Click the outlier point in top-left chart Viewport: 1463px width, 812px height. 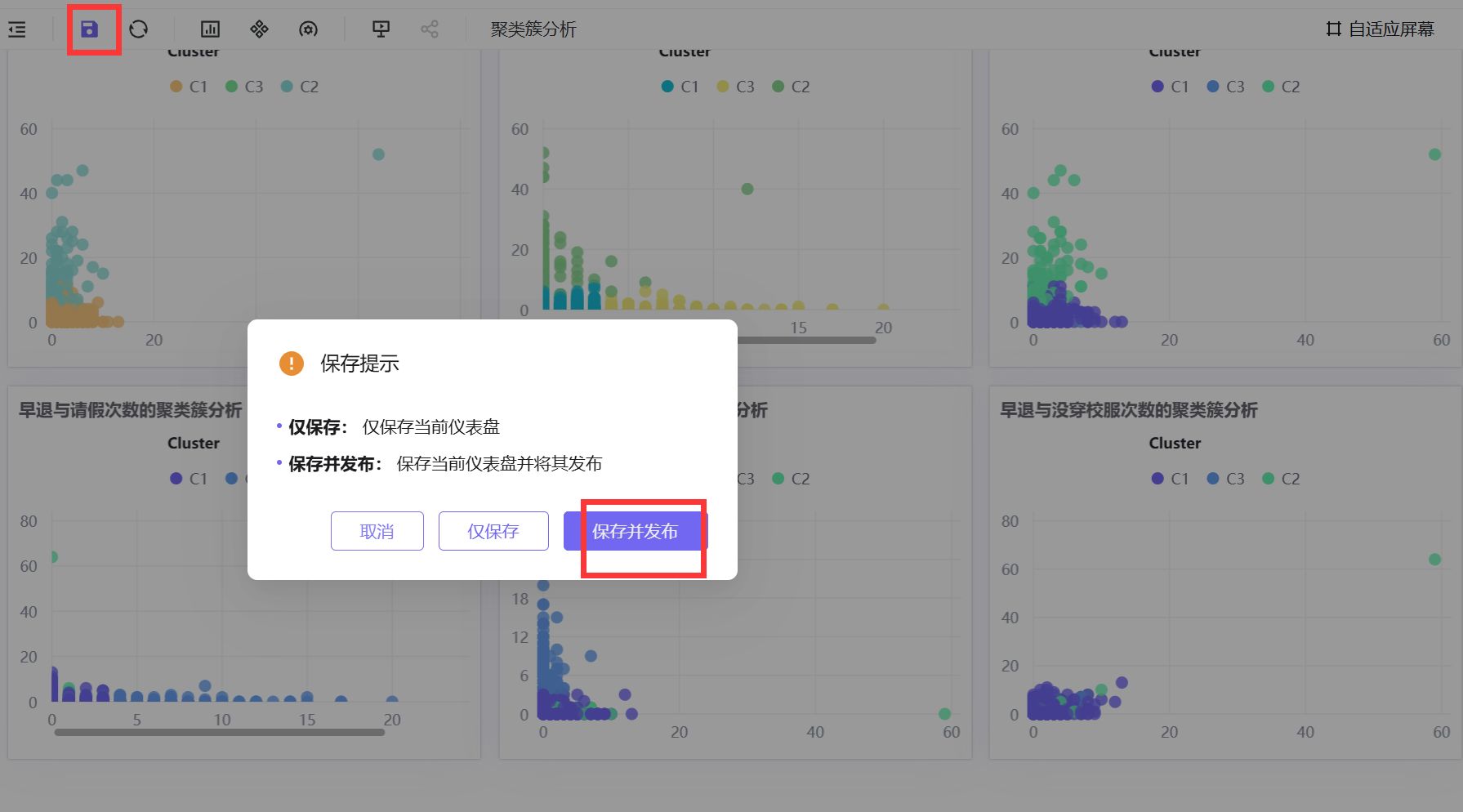[378, 154]
